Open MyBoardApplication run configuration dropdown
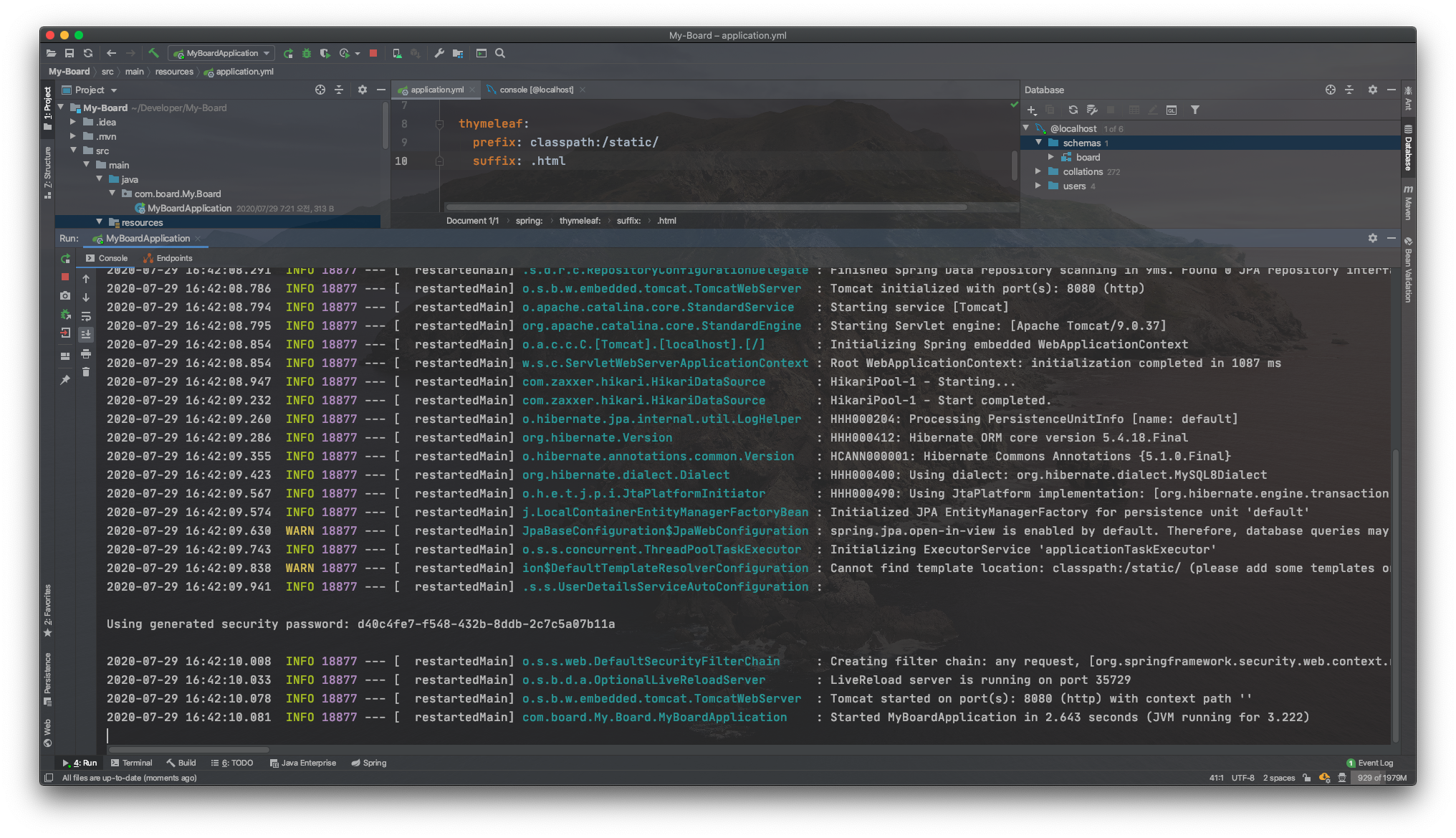 tap(222, 53)
